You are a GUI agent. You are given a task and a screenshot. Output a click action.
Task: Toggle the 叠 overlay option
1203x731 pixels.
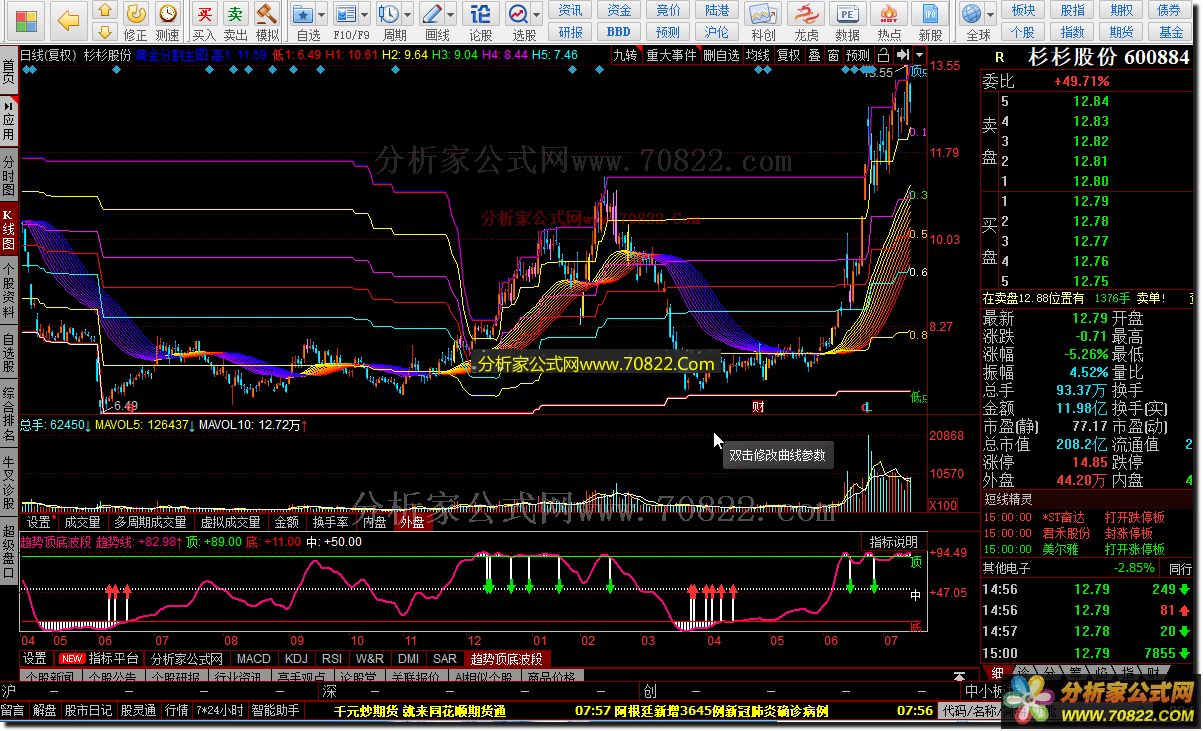[x=814, y=55]
